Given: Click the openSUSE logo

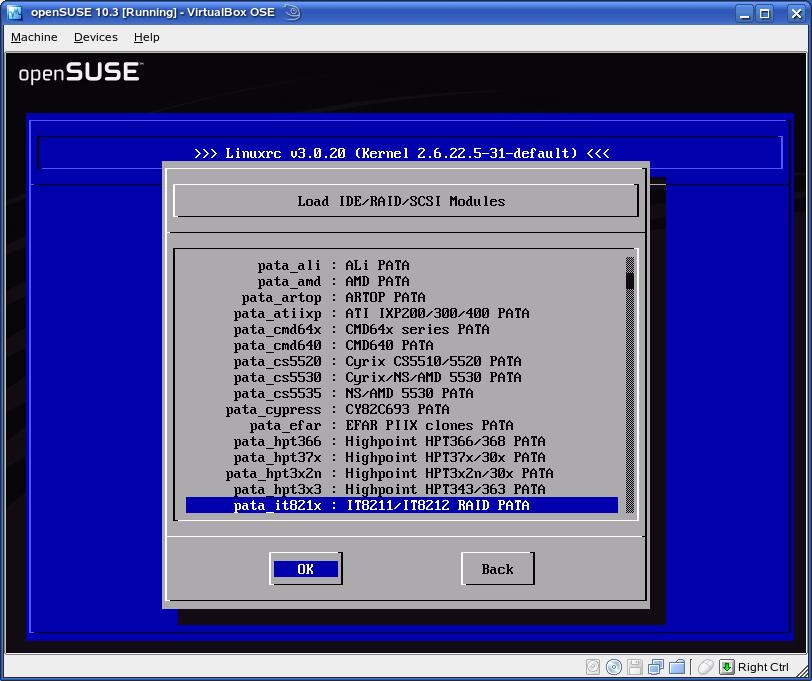Looking at the screenshot, I should pos(80,72).
